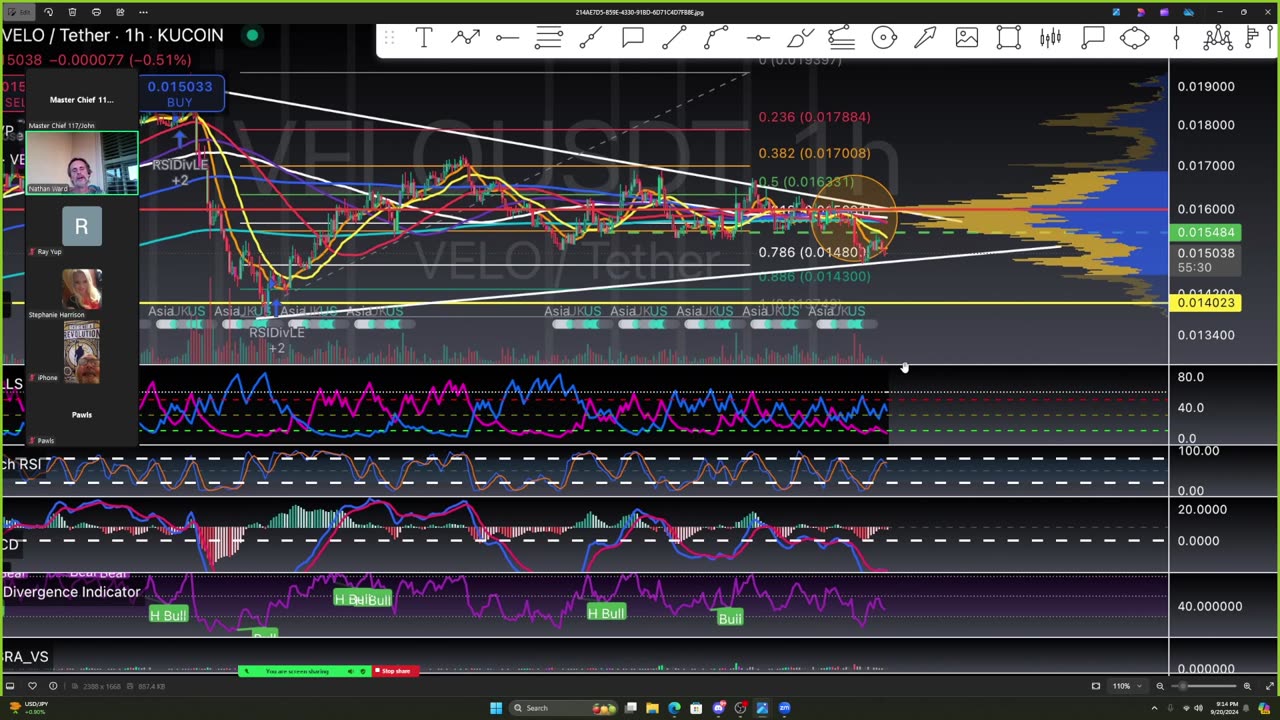Open File Explorer from taskbar
Viewport: 1280px width, 720px height.
coord(652,708)
